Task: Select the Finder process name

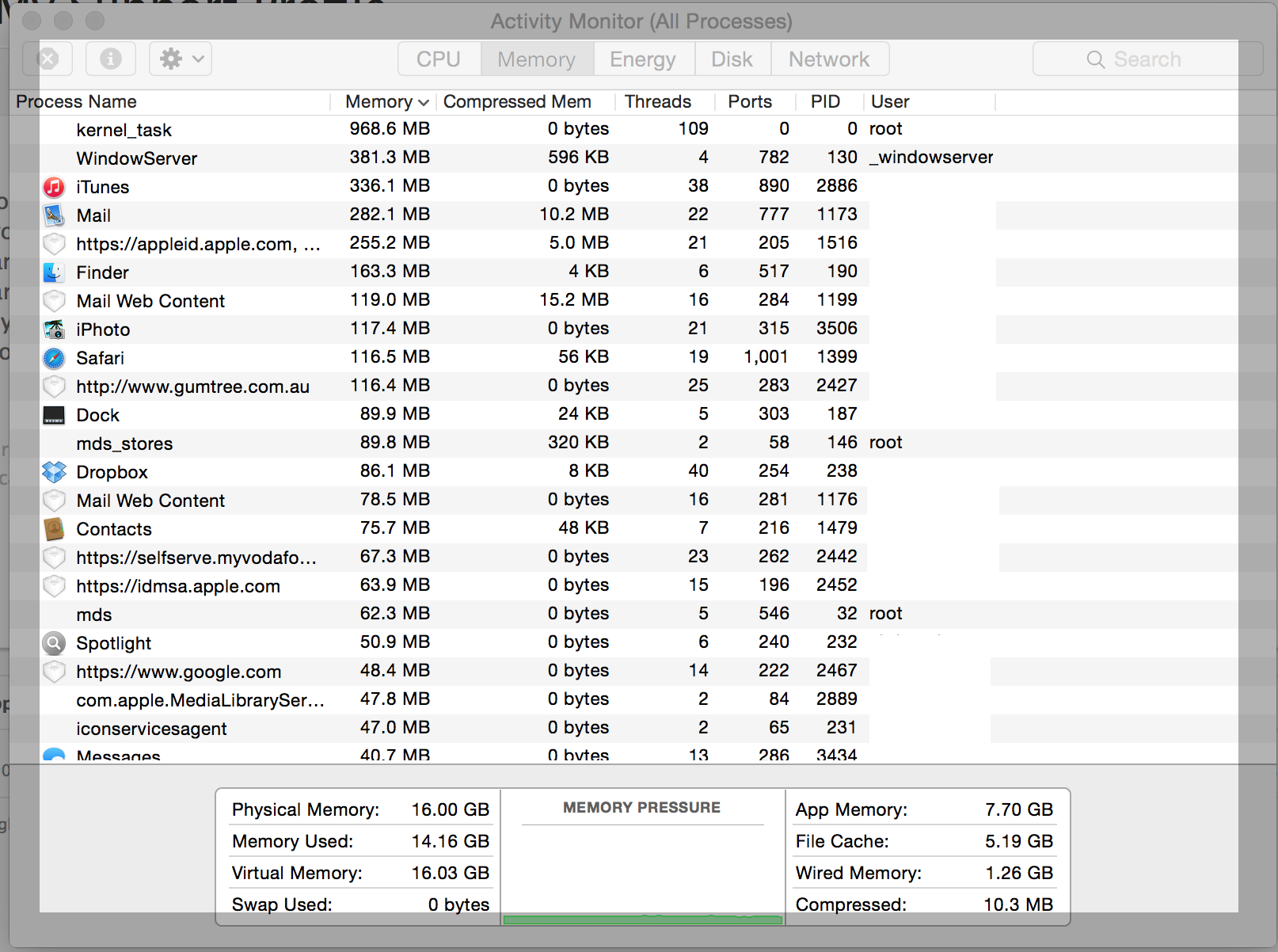Action: pos(103,272)
